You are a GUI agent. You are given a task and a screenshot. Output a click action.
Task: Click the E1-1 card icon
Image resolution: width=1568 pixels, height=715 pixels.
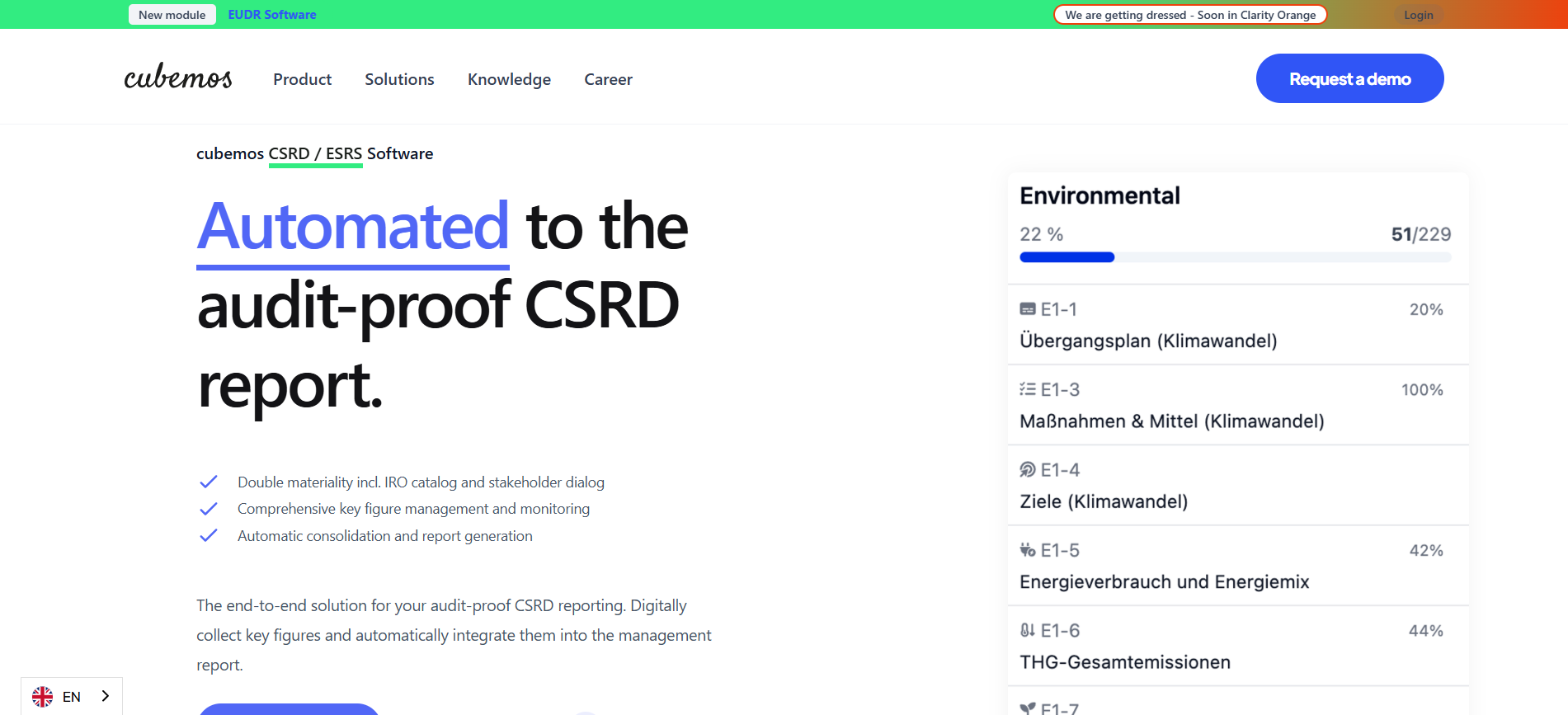click(x=1028, y=309)
